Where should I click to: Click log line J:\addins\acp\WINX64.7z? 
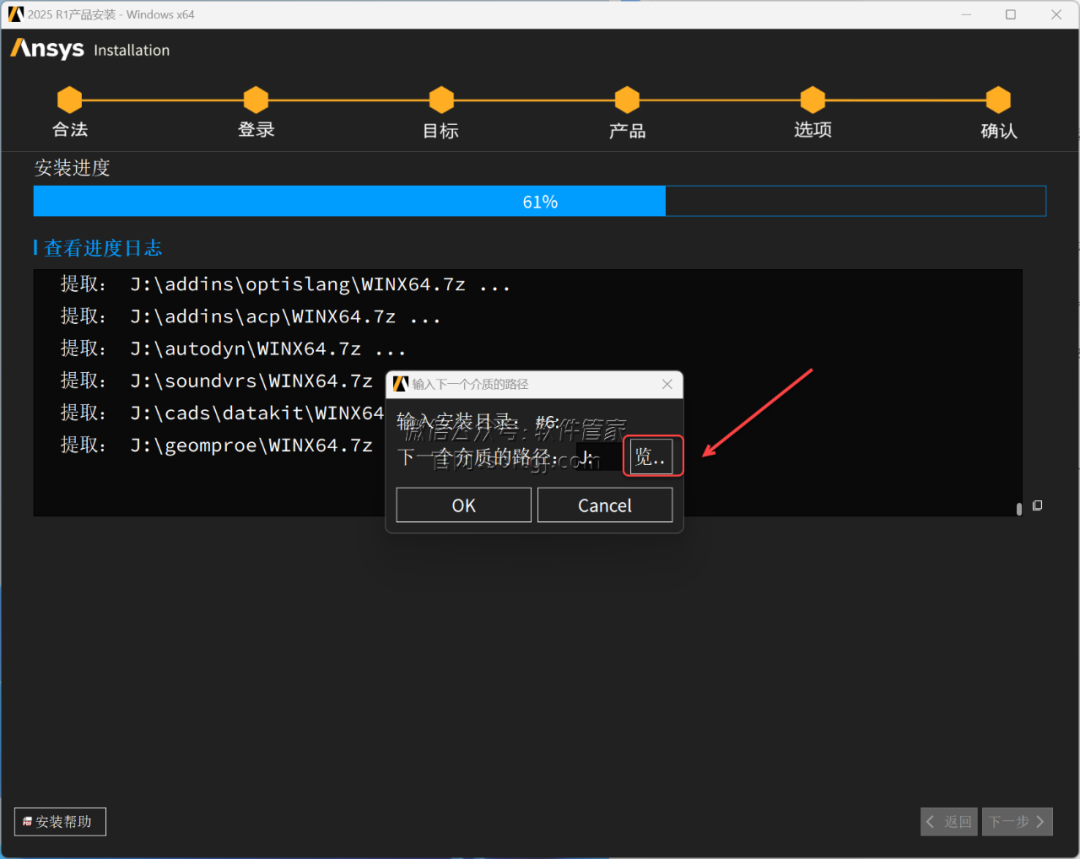(x=250, y=316)
